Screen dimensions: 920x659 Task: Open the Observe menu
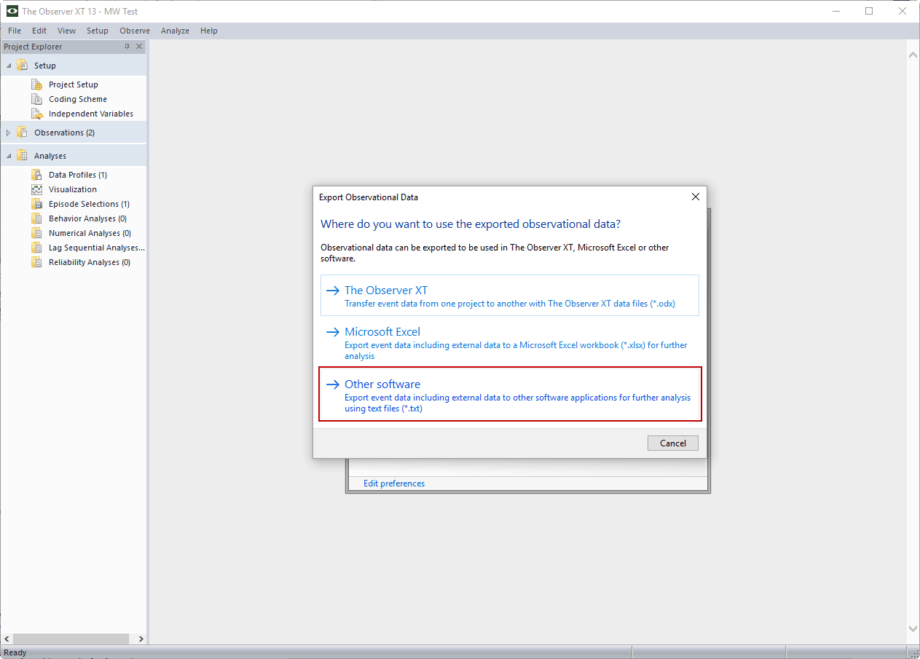134,31
